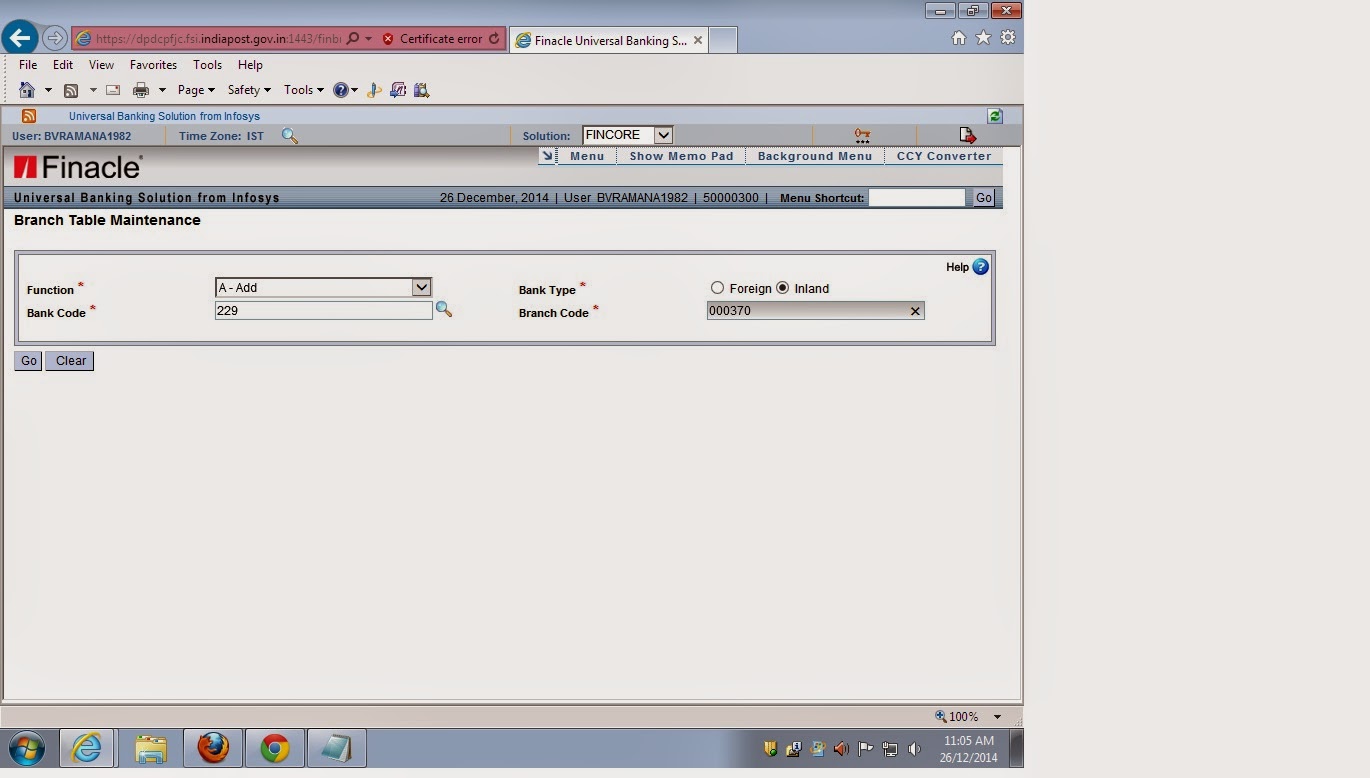Click the logout door icon in Finacle bar

(x=967, y=135)
